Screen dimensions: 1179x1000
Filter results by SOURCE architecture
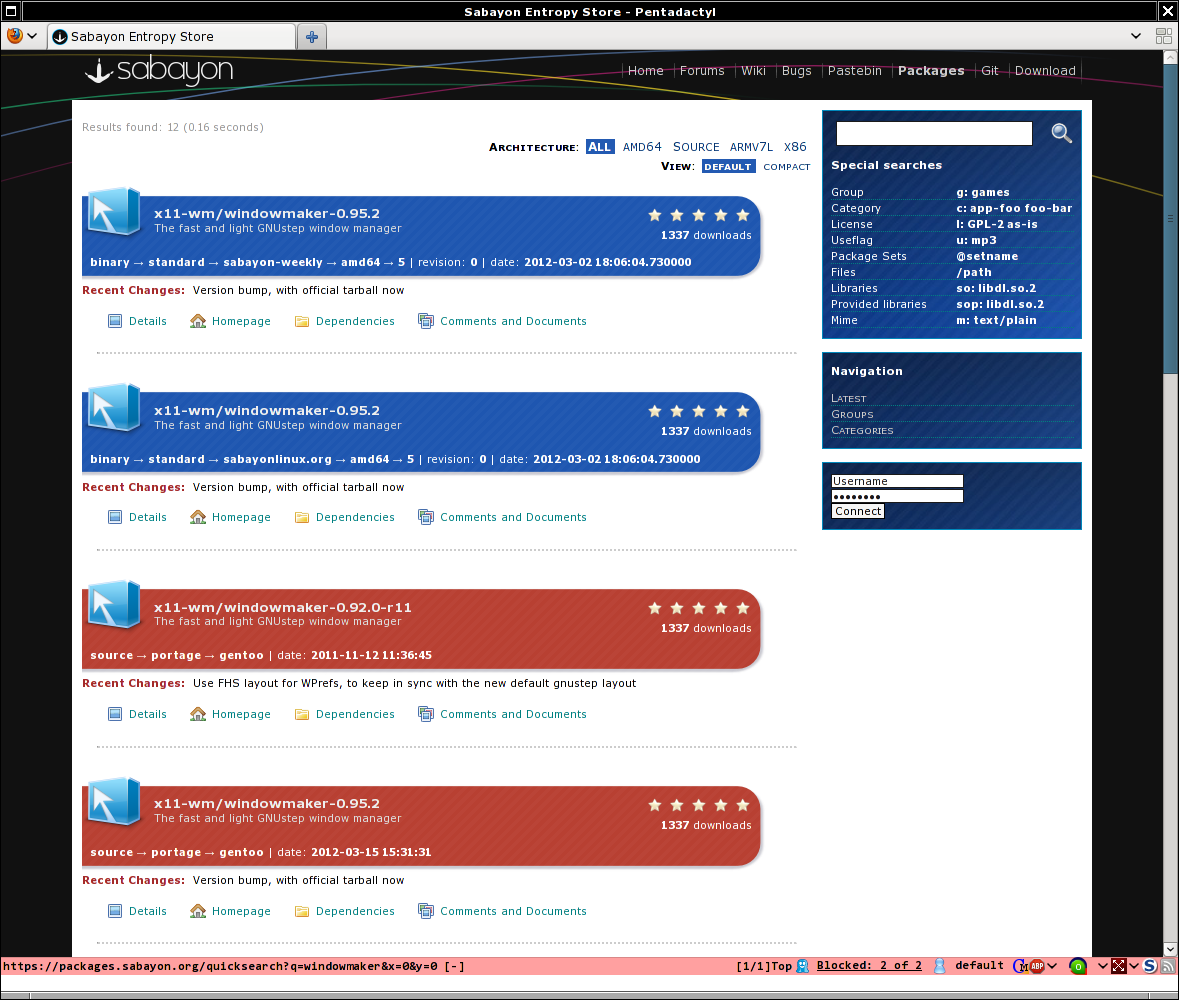tap(696, 147)
